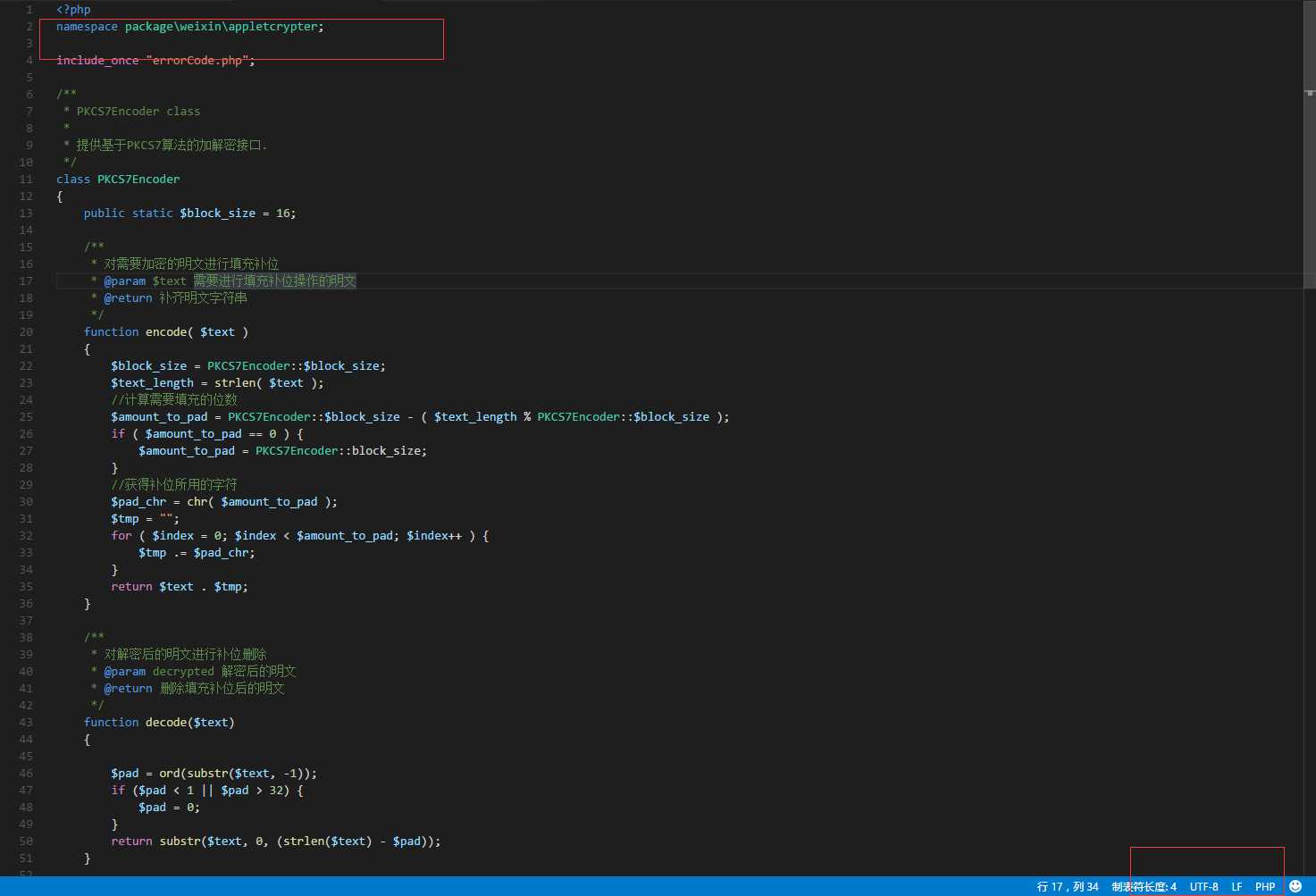Image resolution: width=1316 pixels, height=896 pixels.
Task: Change indentation via 制表符长度: 4
Action: 1144,887
